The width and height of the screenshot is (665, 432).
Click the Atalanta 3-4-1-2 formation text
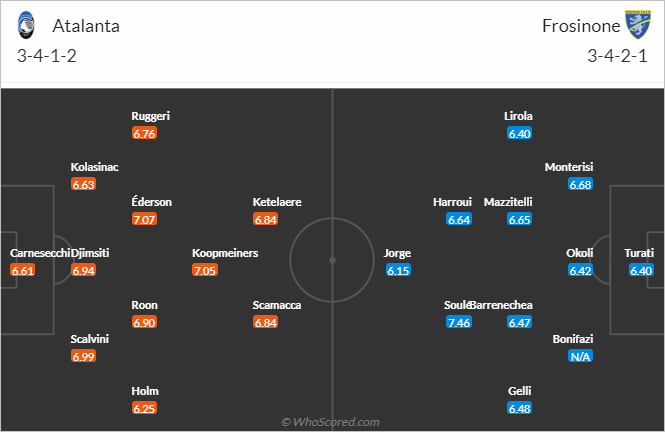(47, 55)
